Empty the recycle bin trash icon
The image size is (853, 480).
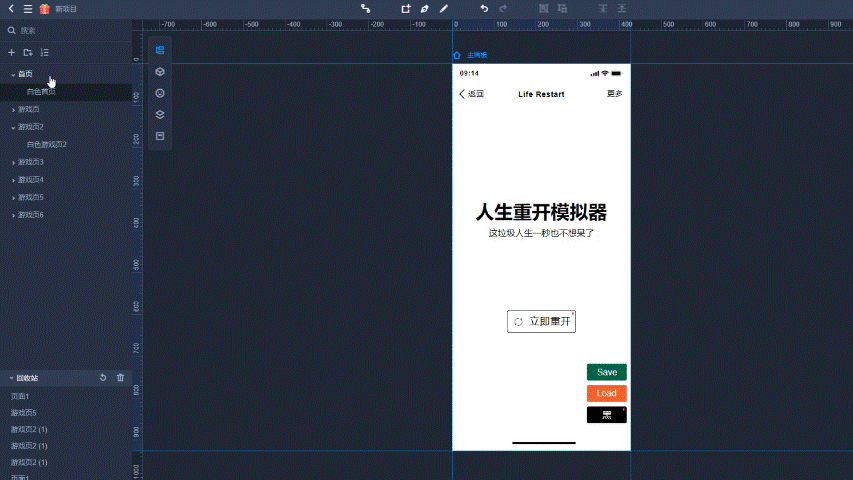(x=120, y=378)
